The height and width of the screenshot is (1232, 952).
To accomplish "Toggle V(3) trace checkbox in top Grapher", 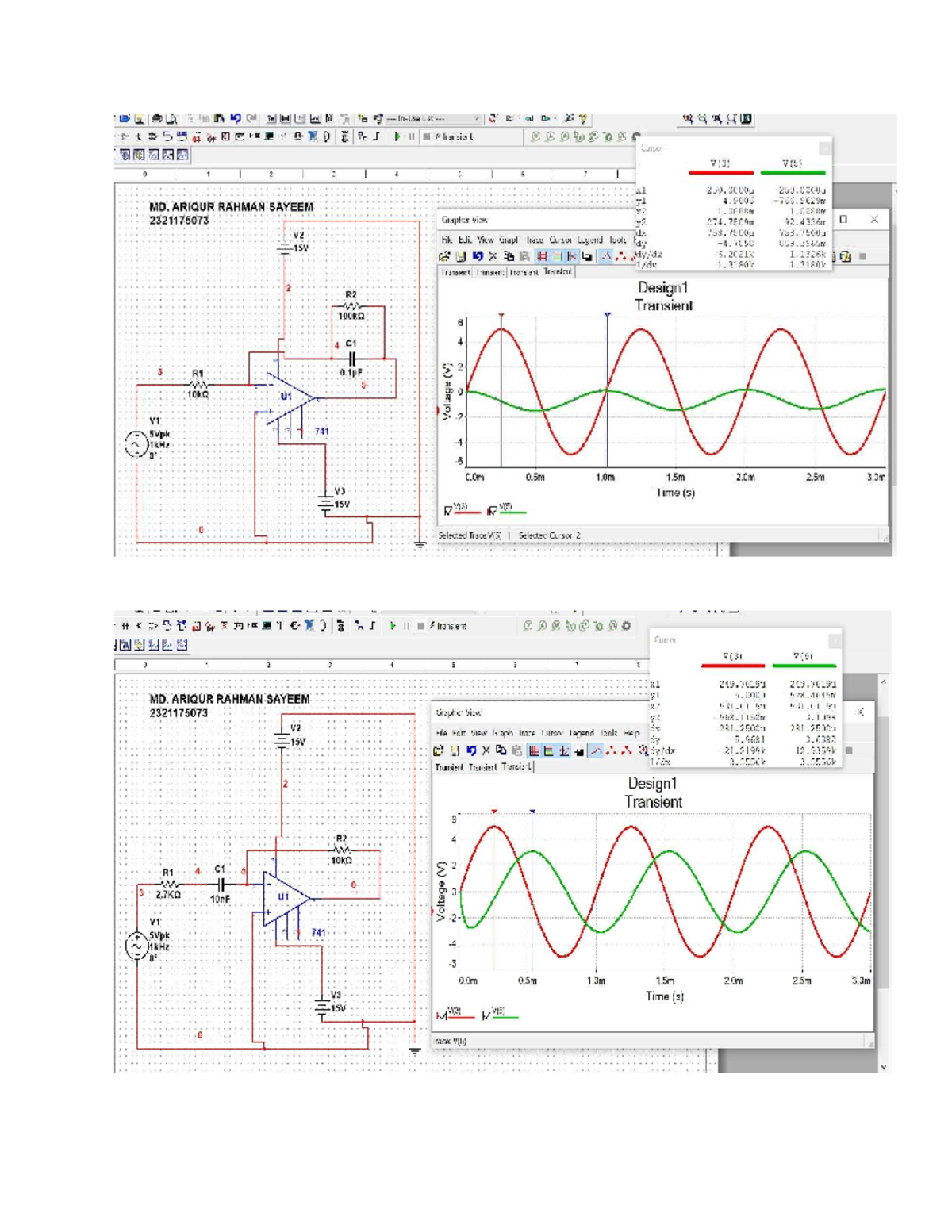I will coord(448,510).
